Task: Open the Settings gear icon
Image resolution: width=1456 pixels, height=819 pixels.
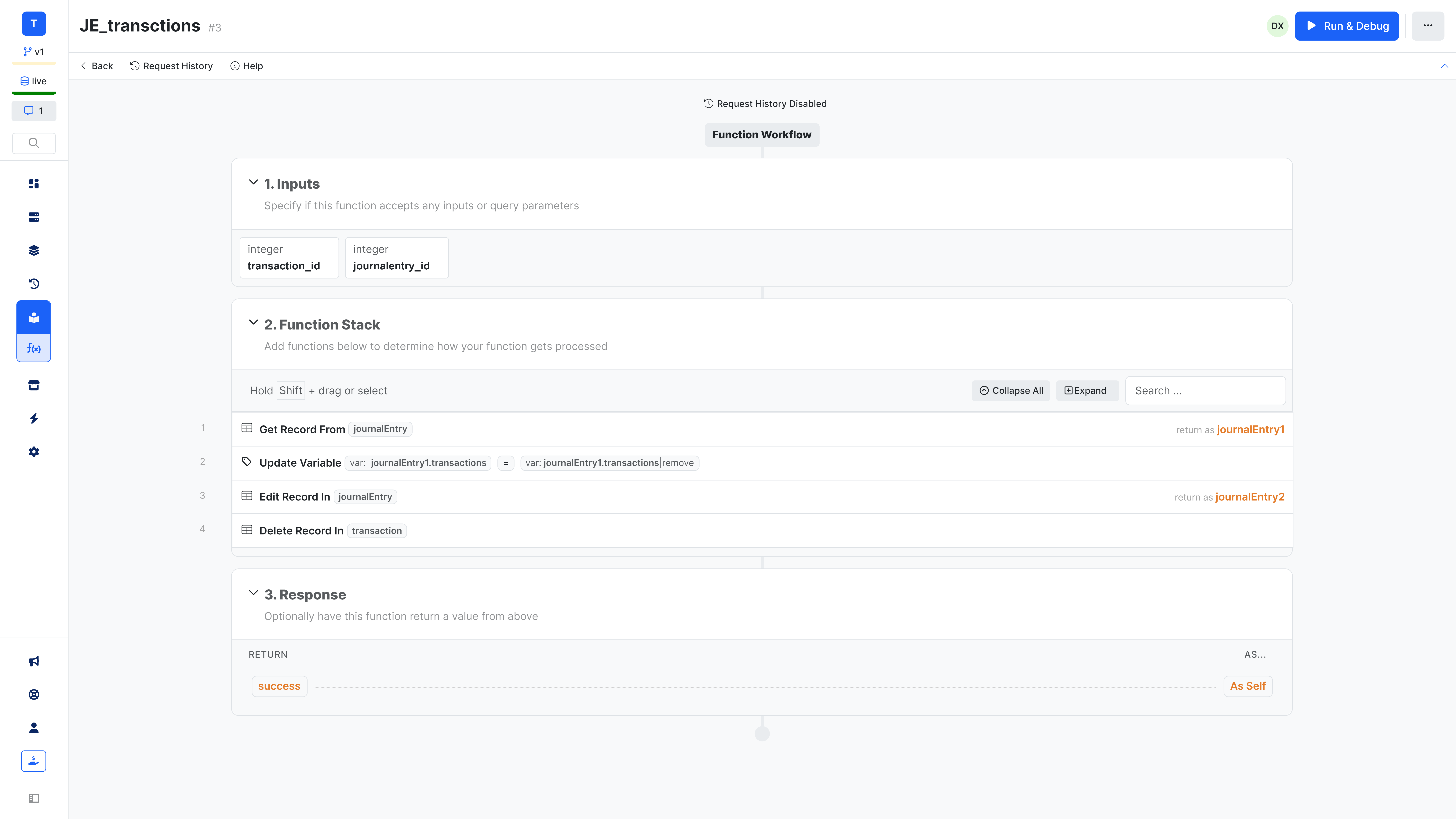Action: click(34, 452)
